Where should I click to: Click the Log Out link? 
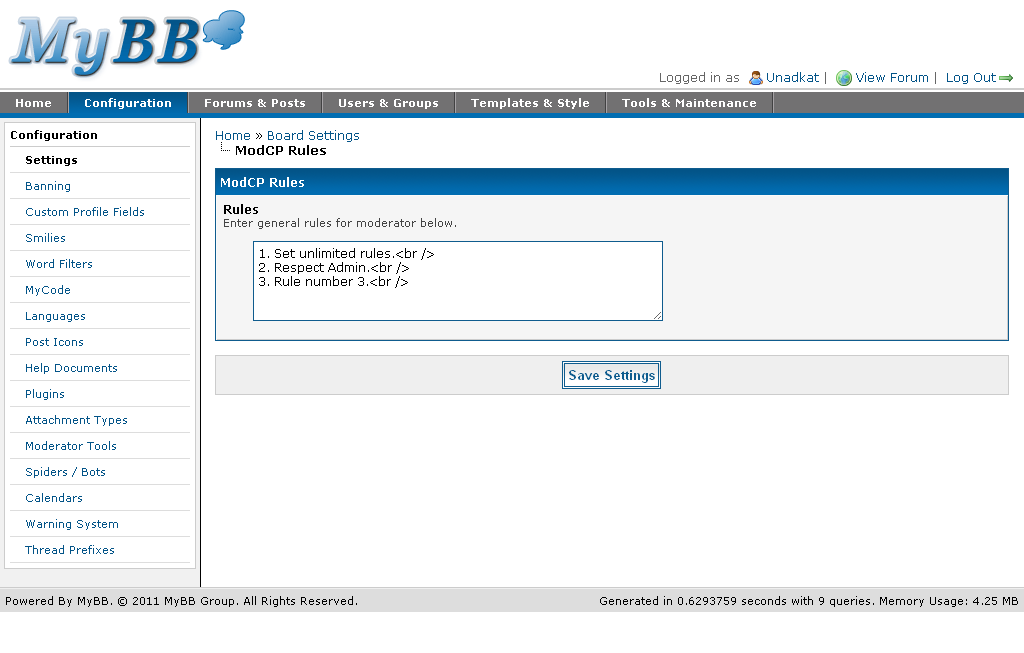click(970, 78)
